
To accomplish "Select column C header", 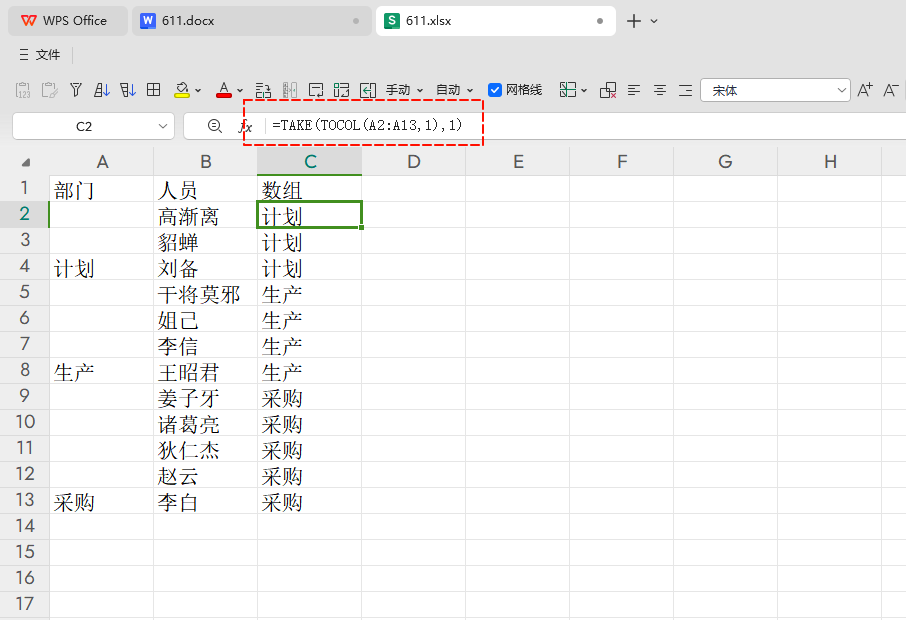I will pos(310,162).
